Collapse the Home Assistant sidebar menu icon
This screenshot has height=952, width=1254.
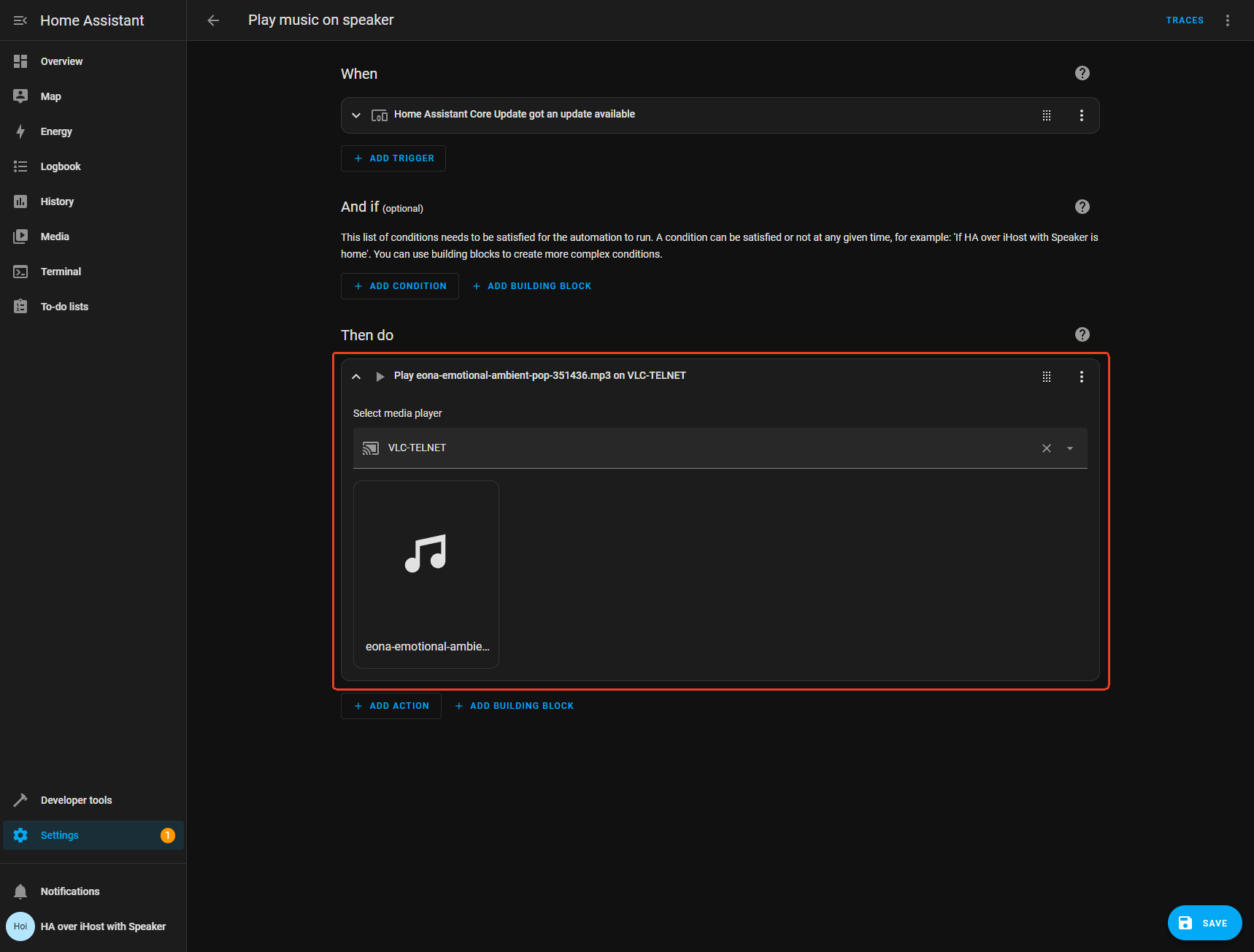click(x=20, y=20)
